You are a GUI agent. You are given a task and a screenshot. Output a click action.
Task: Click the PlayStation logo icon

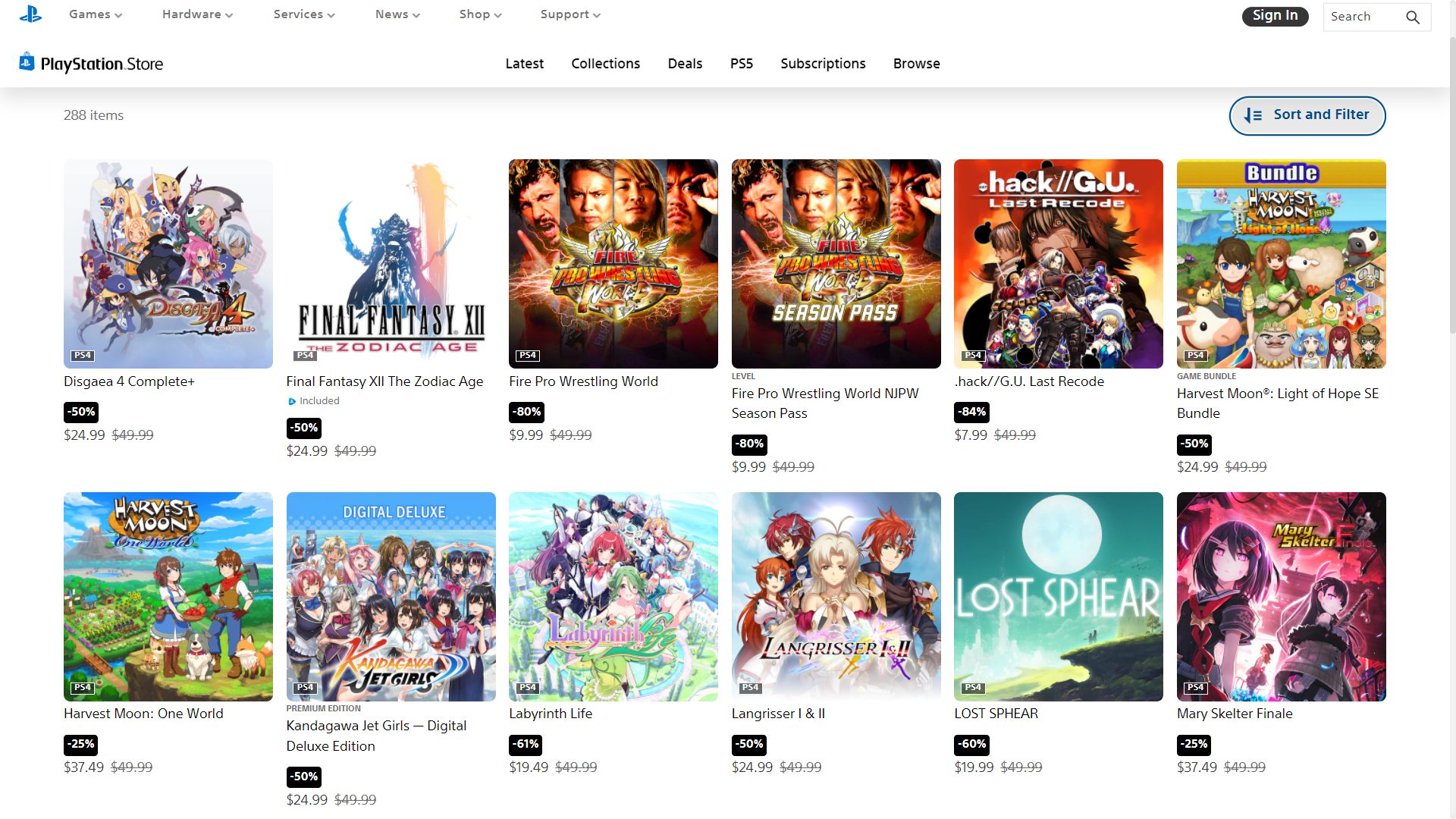point(30,14)
